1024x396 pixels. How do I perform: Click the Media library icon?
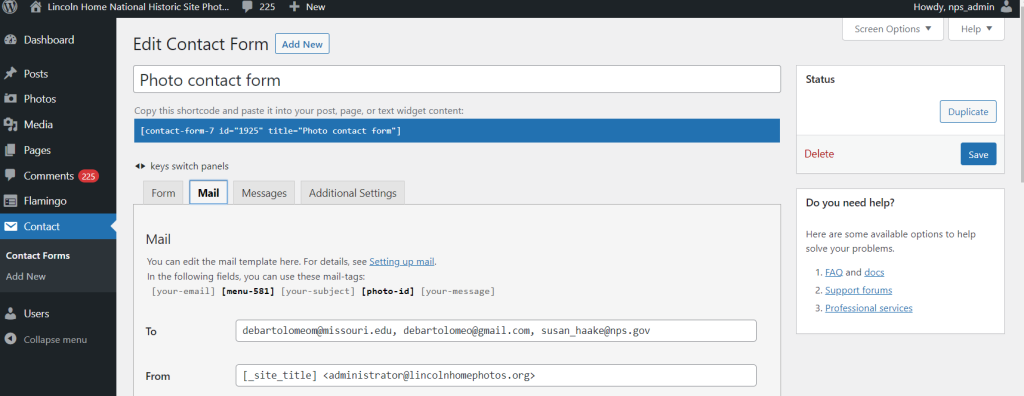pyautogui.click(x=10, y=124)
